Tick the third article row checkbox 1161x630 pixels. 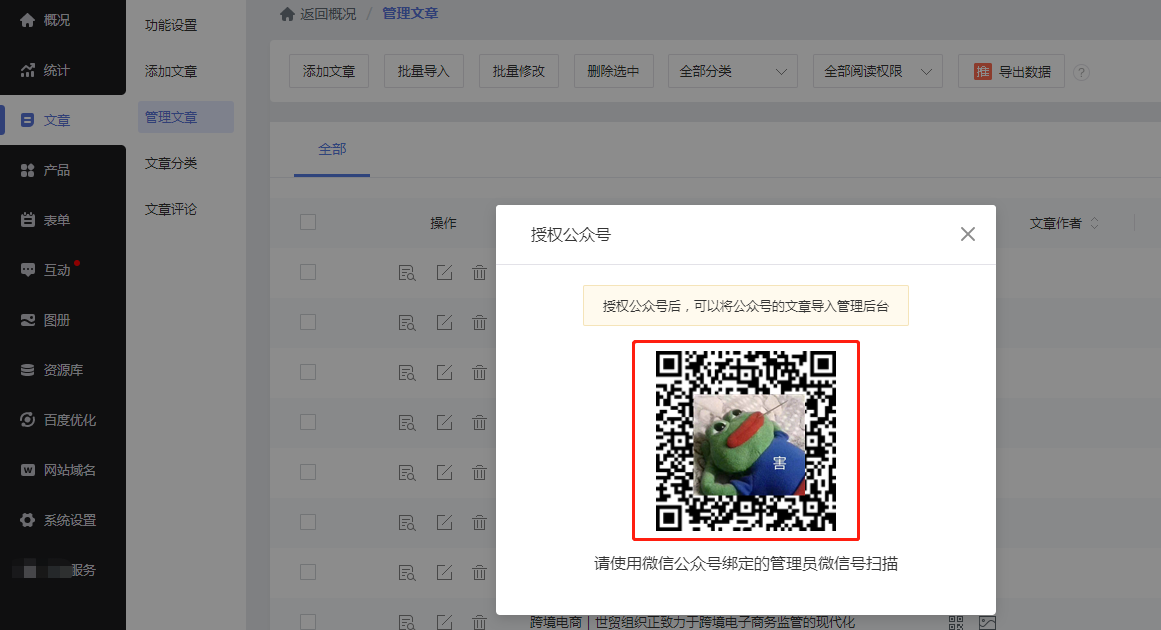point(308,372)
